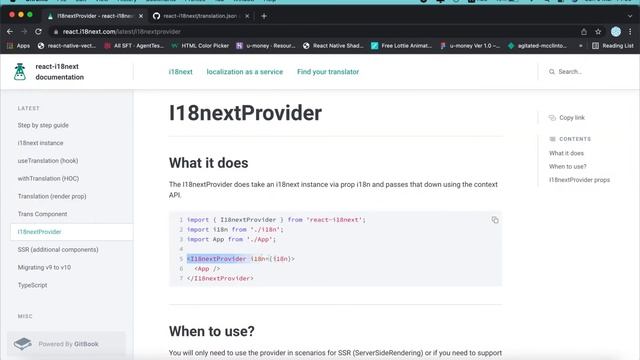
Task: Open the Find your translator link
Action: pos(328,72)
